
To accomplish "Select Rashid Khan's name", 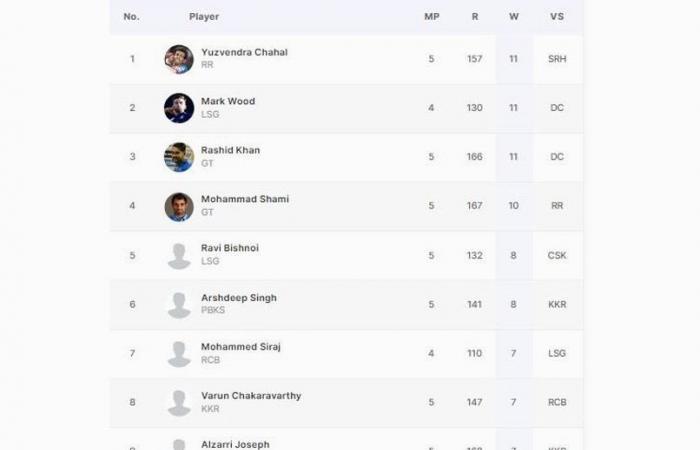I will (x=230, y=150).
